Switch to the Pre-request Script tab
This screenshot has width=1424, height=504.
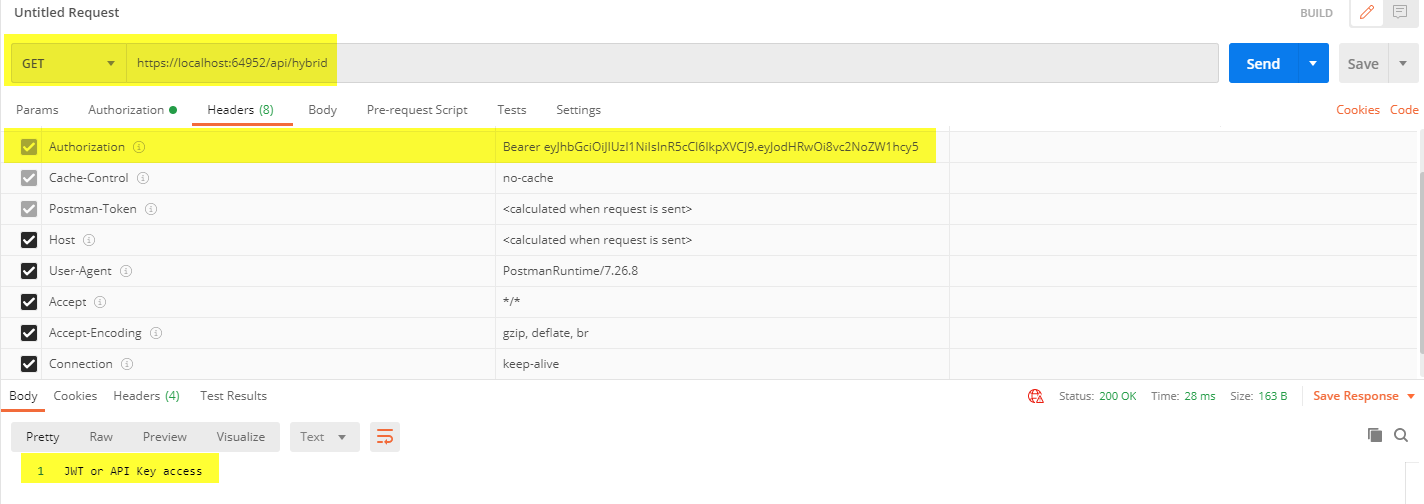pyautogui.click(x=417, y=110)
